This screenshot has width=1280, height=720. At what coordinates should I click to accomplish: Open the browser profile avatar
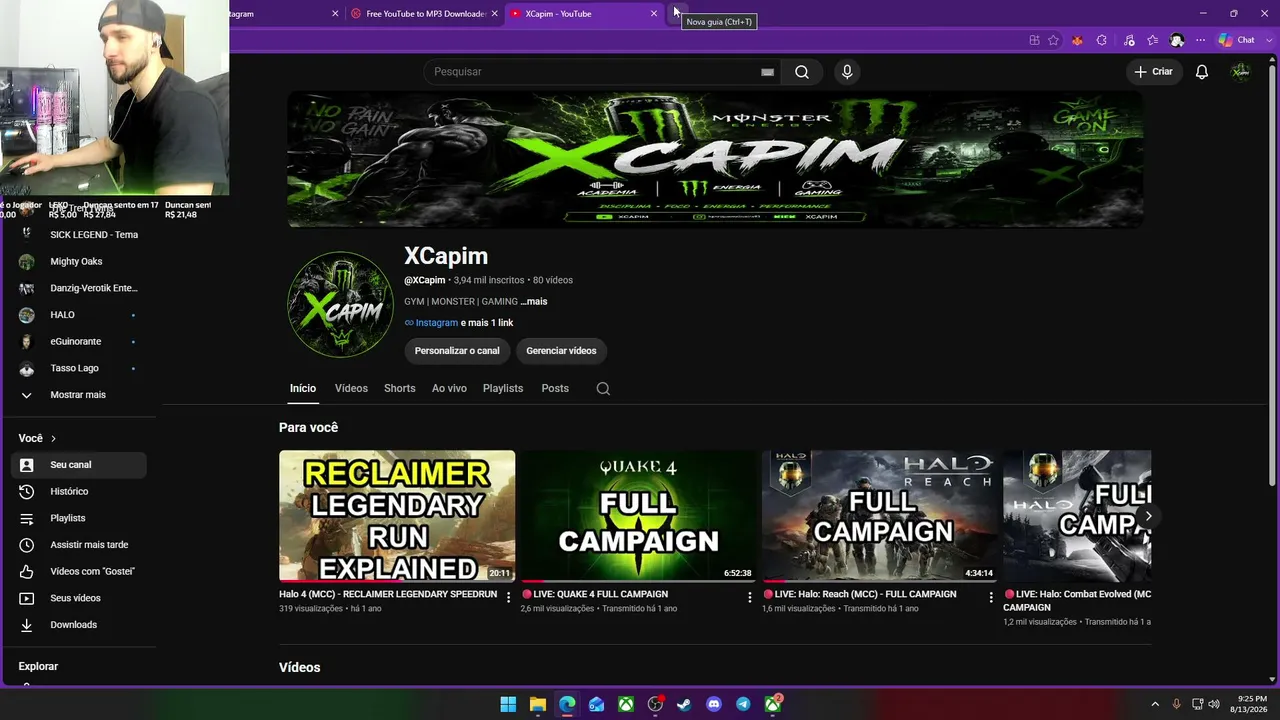1177,40
